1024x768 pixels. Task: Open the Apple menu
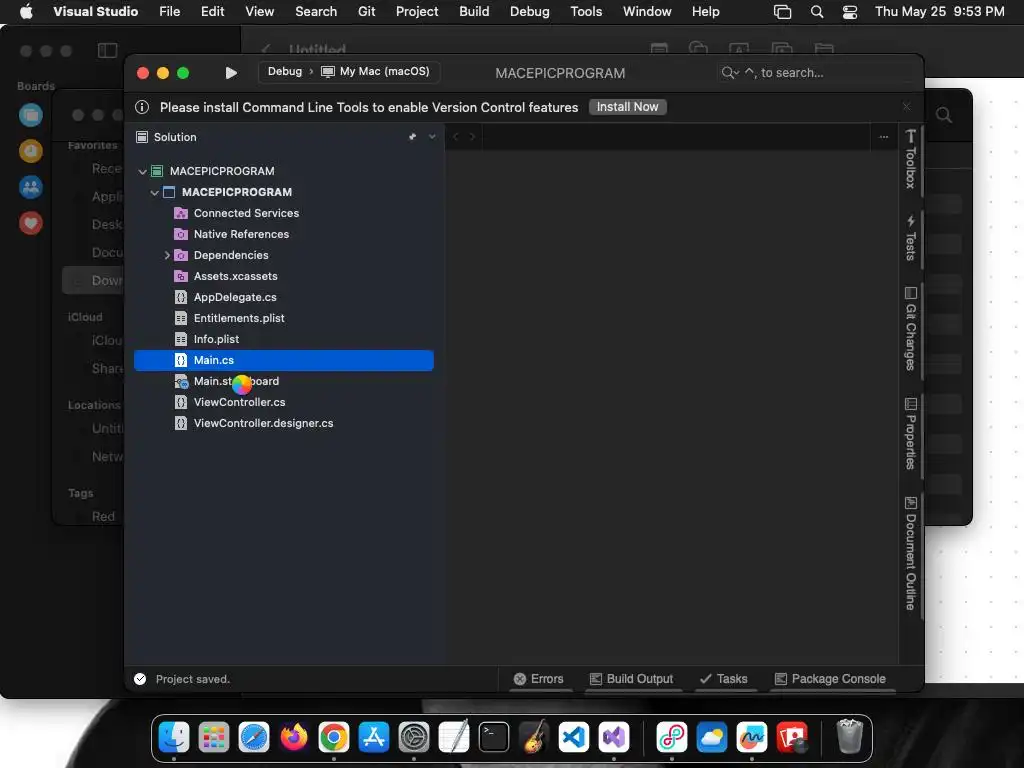coord(26,11)
